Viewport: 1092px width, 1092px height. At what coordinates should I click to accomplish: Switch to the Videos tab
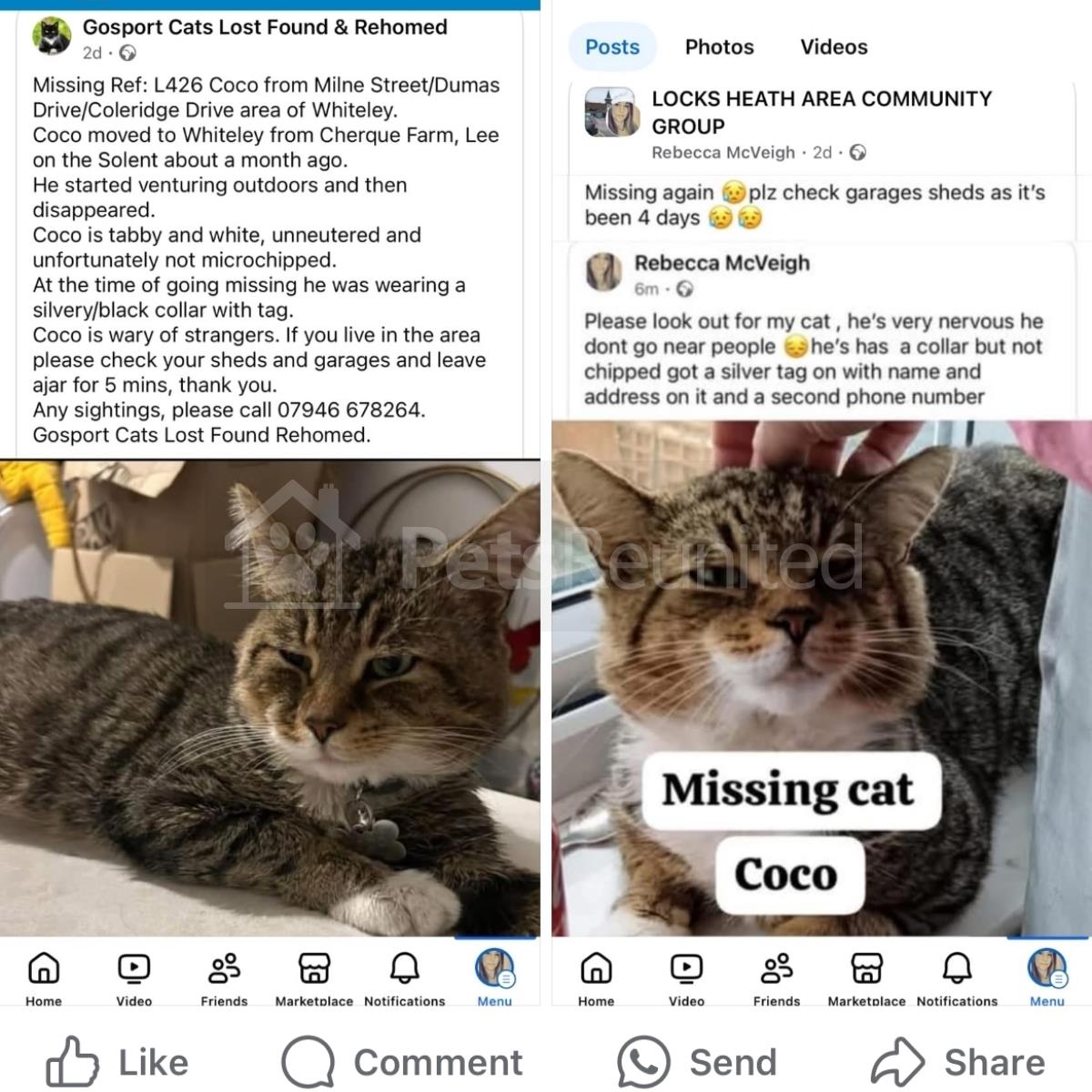click(834, 46)
